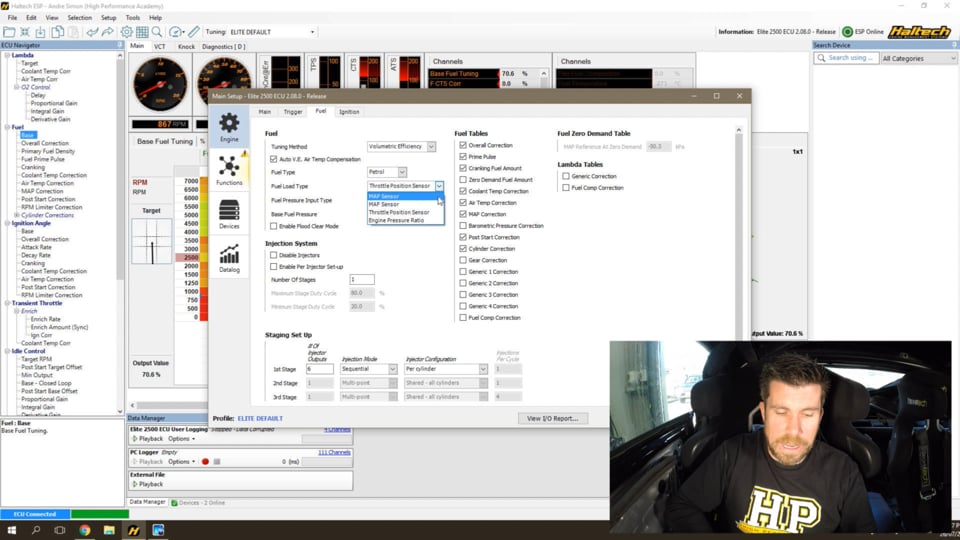The image size is (960, 540).
Task: Select Datalog section in Main Setup sidebar
Action: click(229, 258)
